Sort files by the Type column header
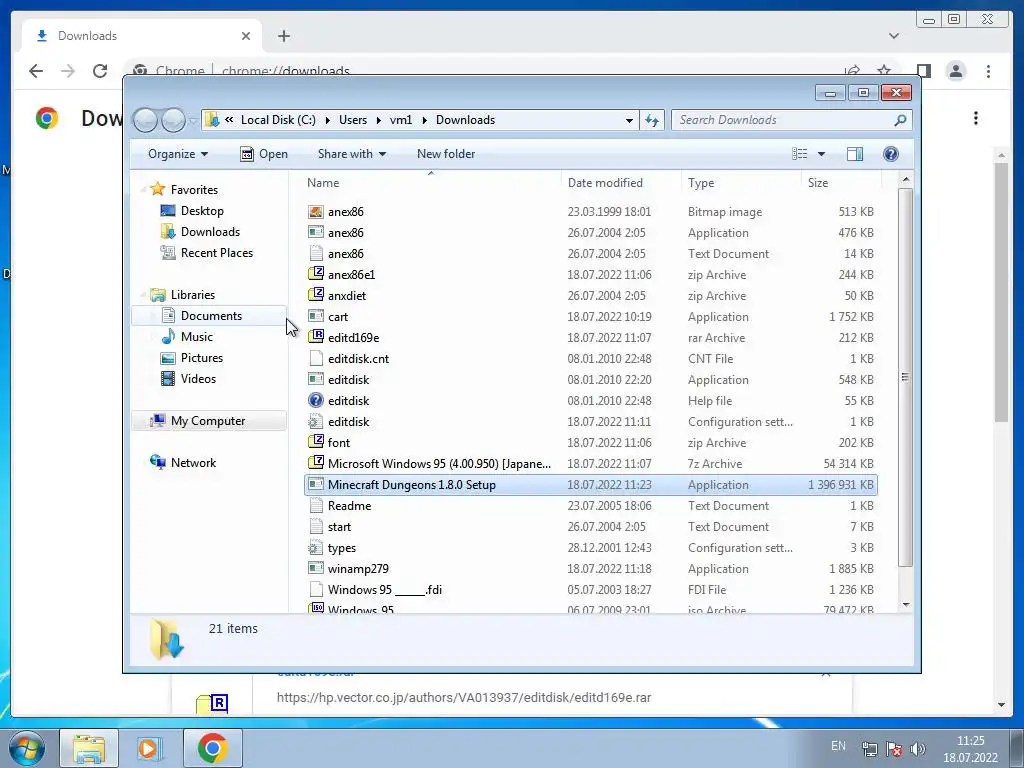1024x768 pixels. [x=741, y=183]
